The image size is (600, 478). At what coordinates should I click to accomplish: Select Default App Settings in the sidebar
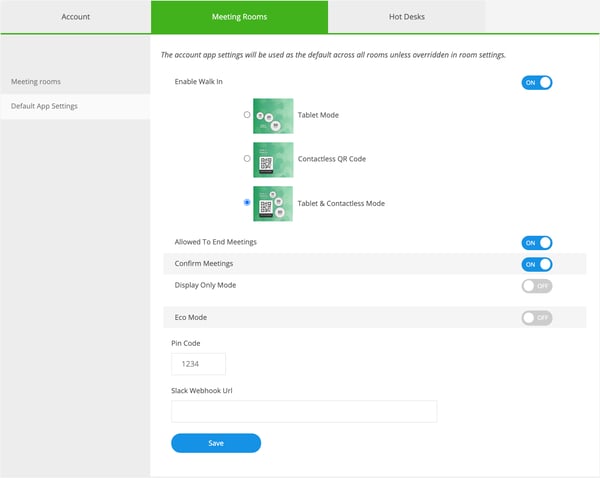point(44,106)
